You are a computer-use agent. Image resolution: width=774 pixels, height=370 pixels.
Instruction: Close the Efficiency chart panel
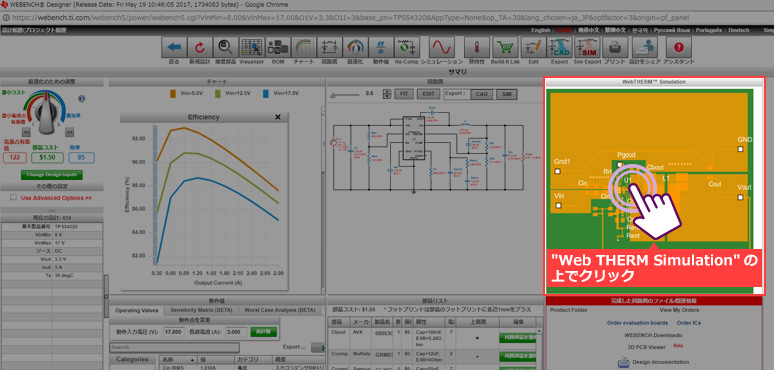tap(277, 117)
